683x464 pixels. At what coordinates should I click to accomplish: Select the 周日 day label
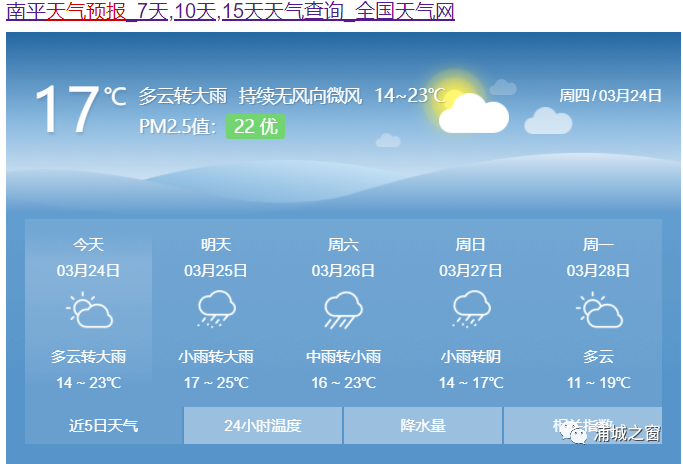pyautogui.click(x=470, y=244)
